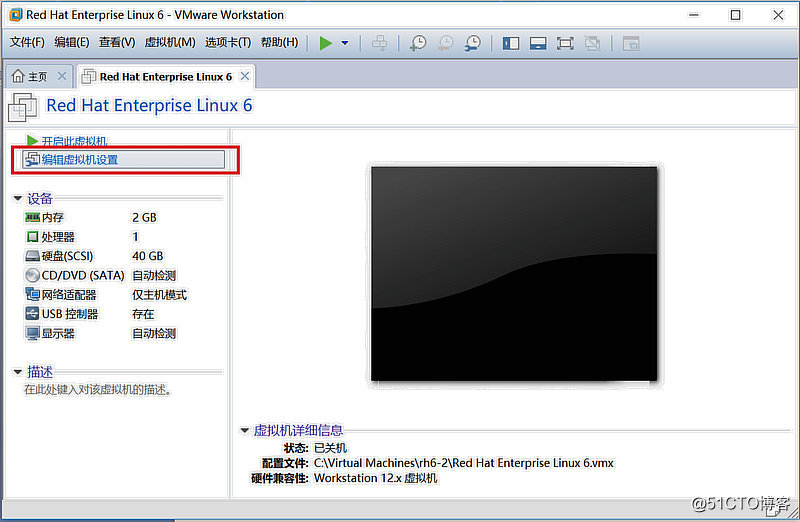
Task: Close the Red Hat Enterprise Linux 6 tab
Action: tap(245, 76)
